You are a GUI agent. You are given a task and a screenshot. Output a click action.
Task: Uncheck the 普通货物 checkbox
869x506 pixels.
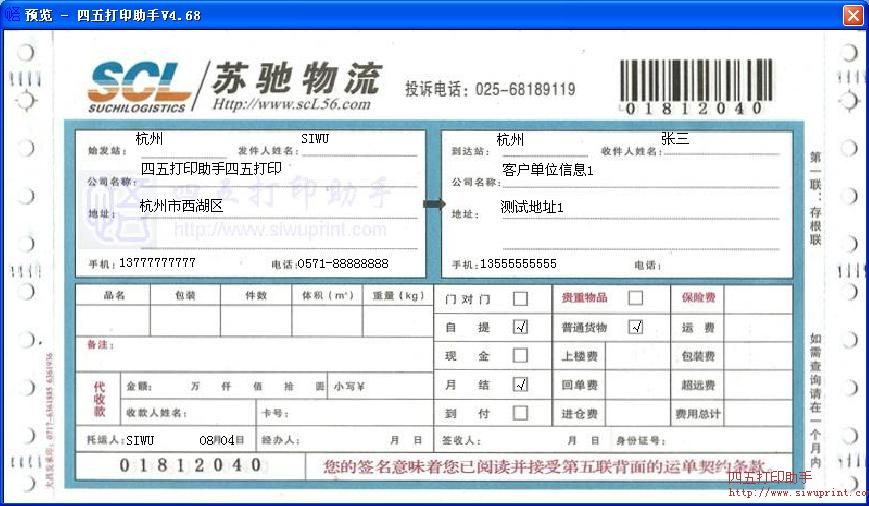pyautogui.click(x=635, y=327)
